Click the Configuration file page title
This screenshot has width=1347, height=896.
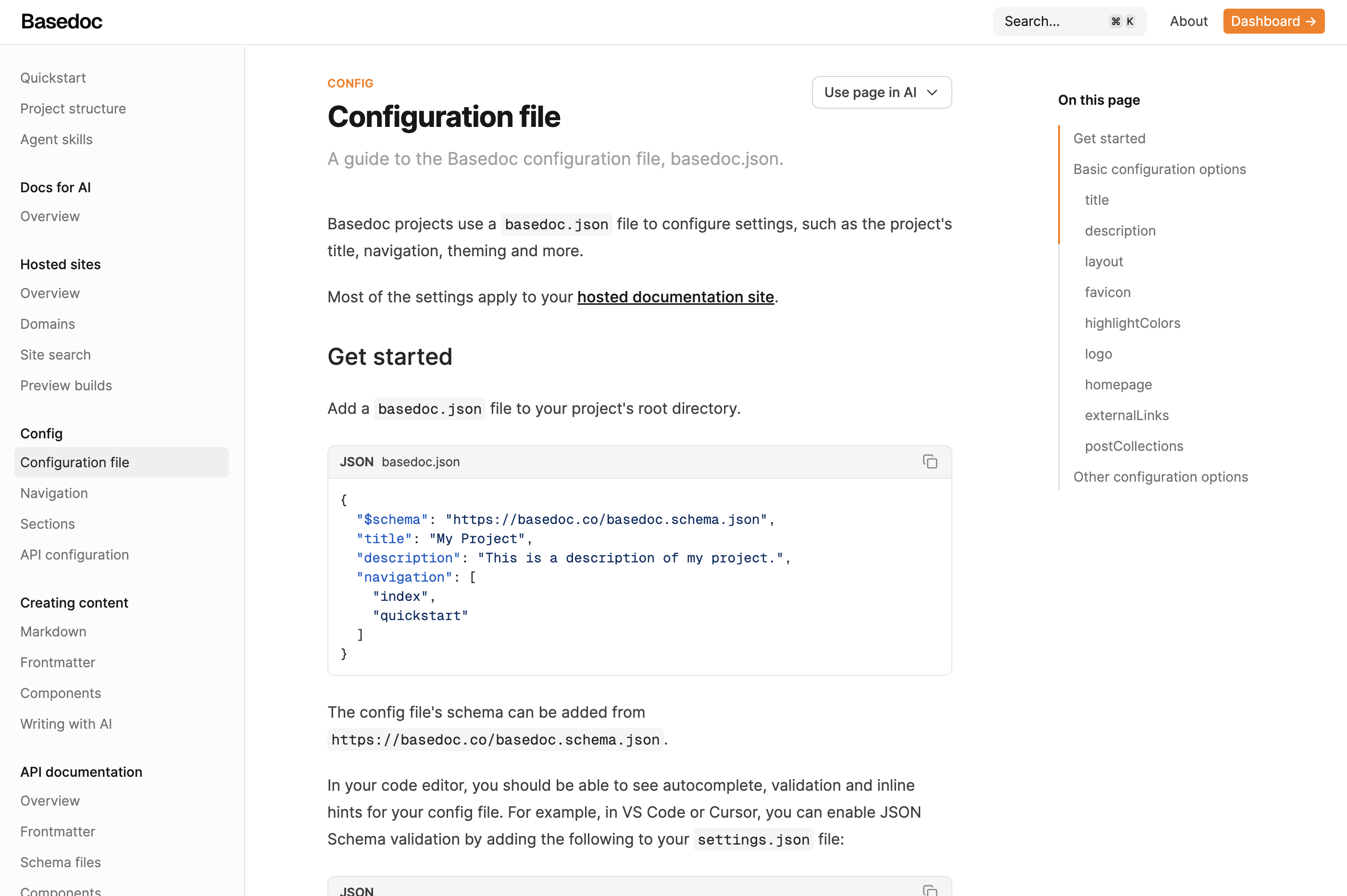tap(444, 117)
